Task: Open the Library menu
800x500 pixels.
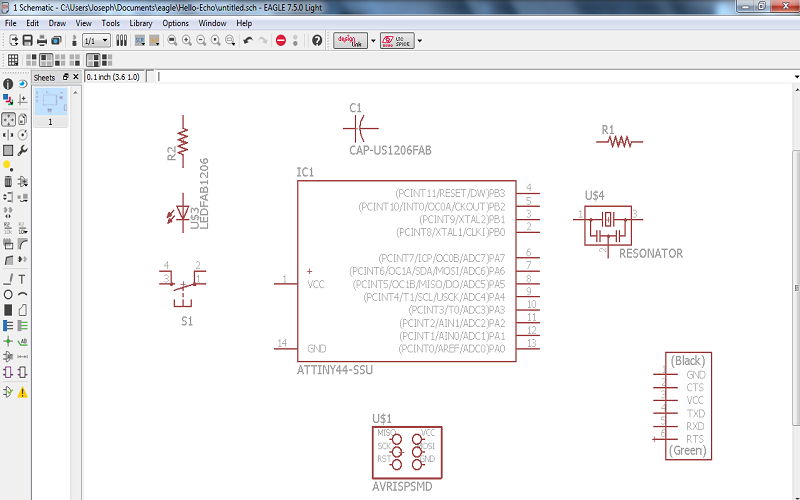Action: tap(141, 23)
